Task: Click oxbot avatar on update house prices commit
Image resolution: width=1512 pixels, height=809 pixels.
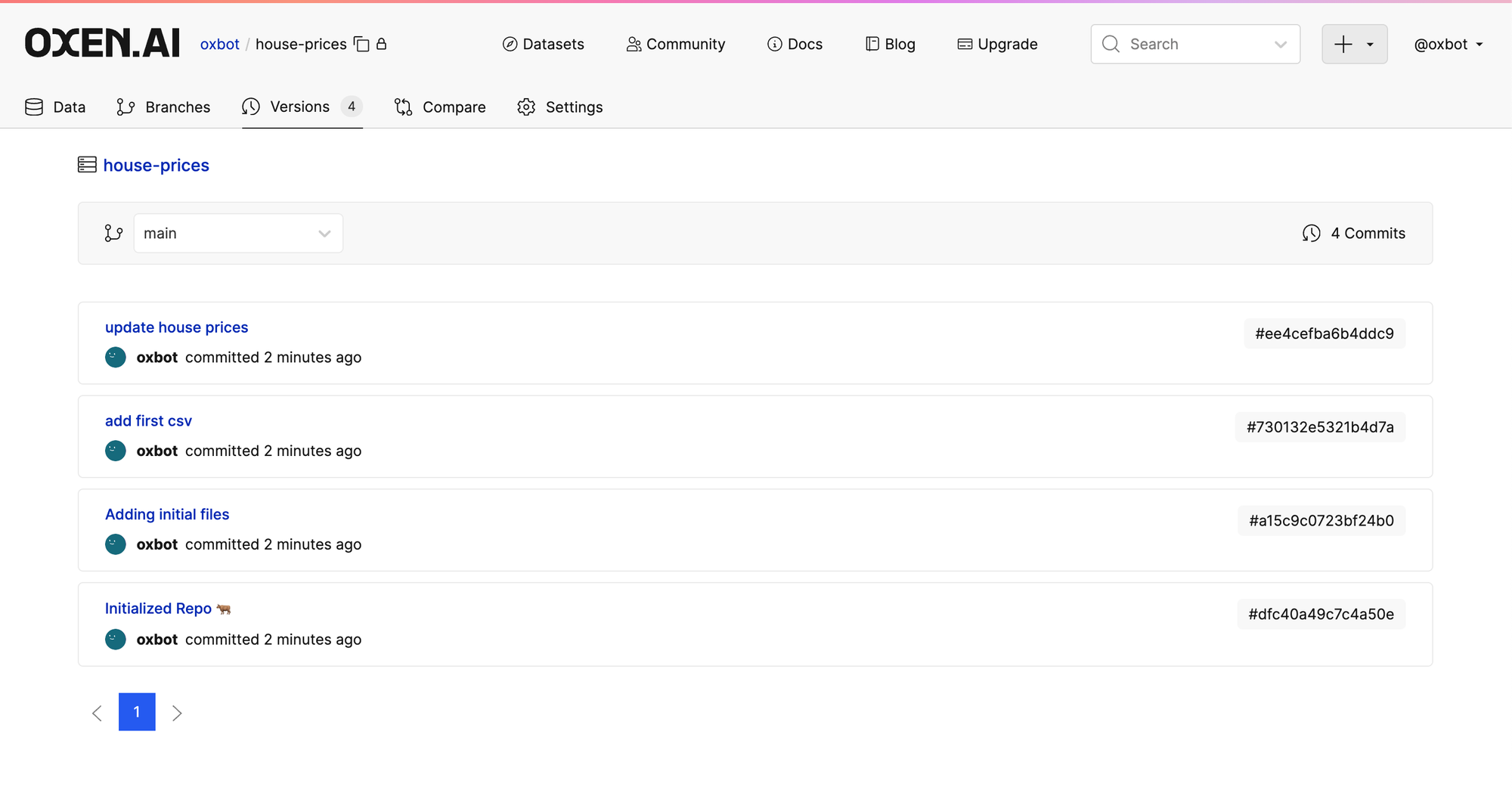Action: 116,357
